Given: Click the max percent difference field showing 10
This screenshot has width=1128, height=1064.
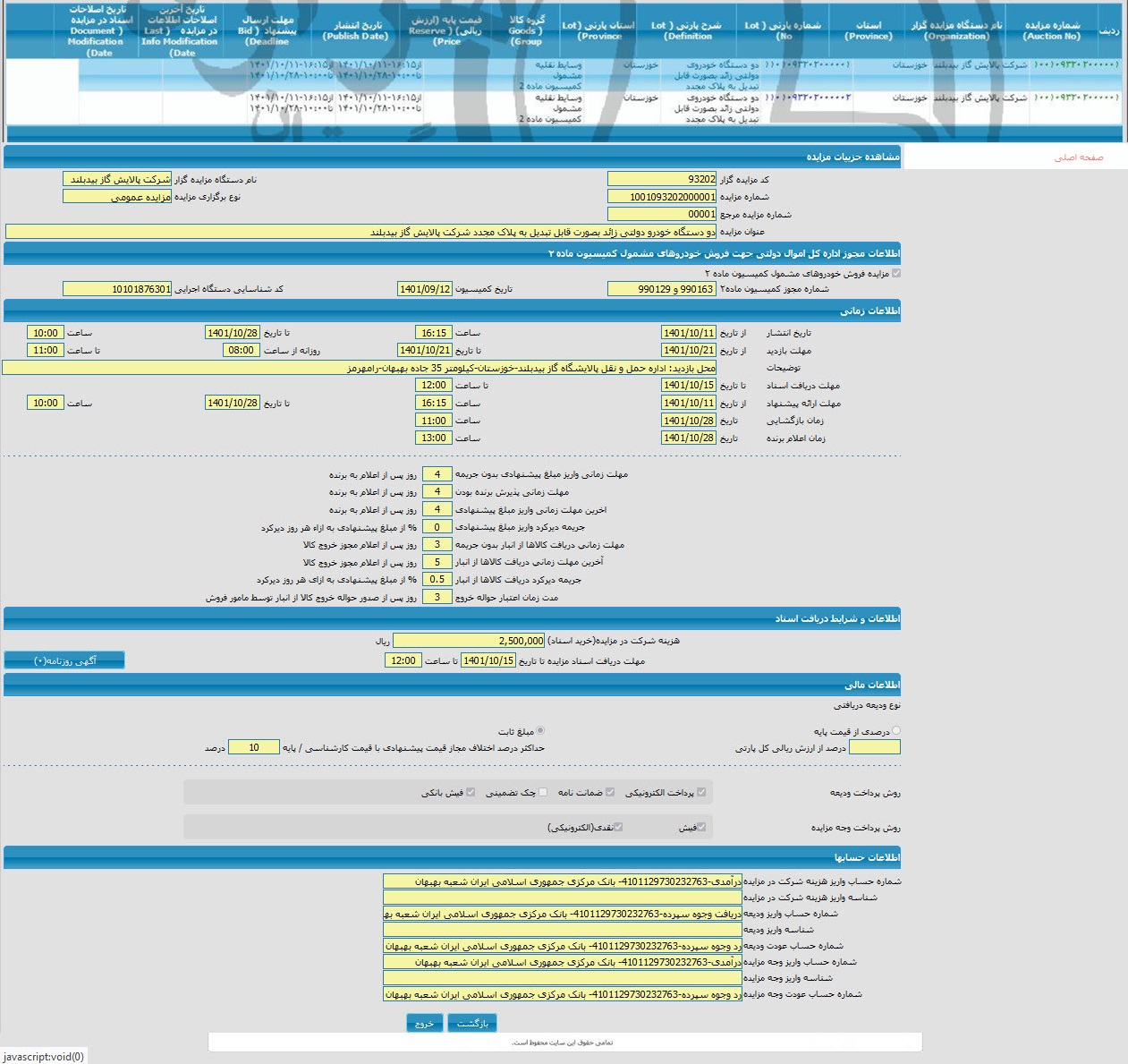Looking at the screenshot, I should coord(253,747).
